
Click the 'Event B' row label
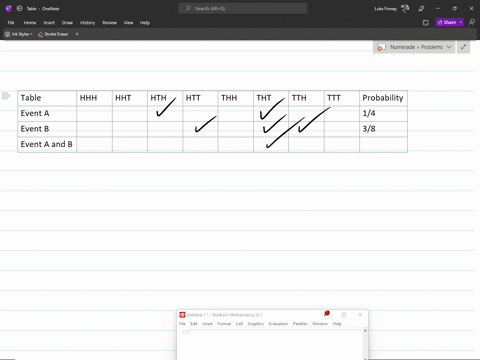35,129
